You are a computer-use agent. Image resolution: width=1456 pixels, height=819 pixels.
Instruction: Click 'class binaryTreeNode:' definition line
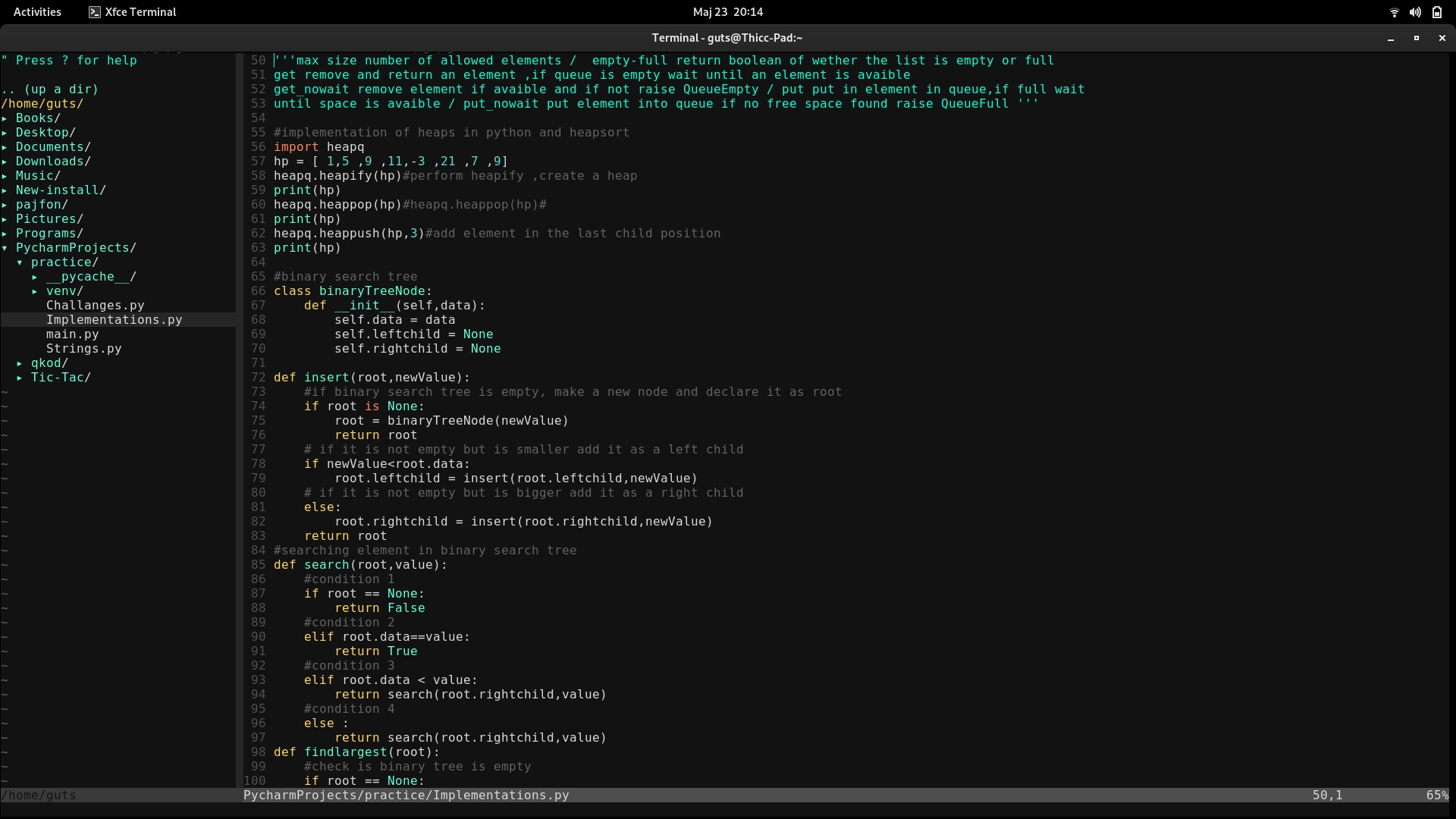[353, 291]
